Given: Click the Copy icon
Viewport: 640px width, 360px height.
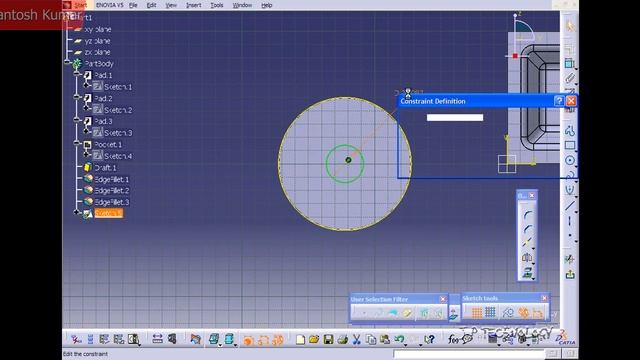Looking at the screenshot, I should [371, 339].
